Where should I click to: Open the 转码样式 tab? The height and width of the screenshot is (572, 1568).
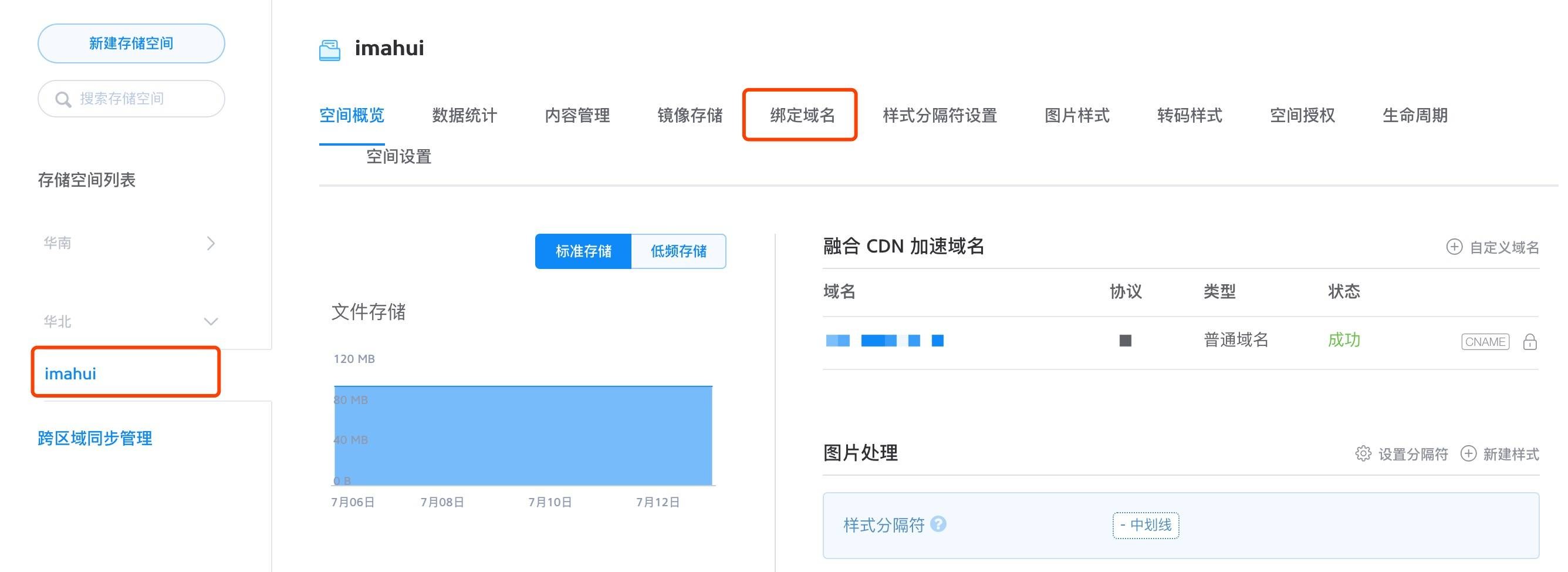1189,115
